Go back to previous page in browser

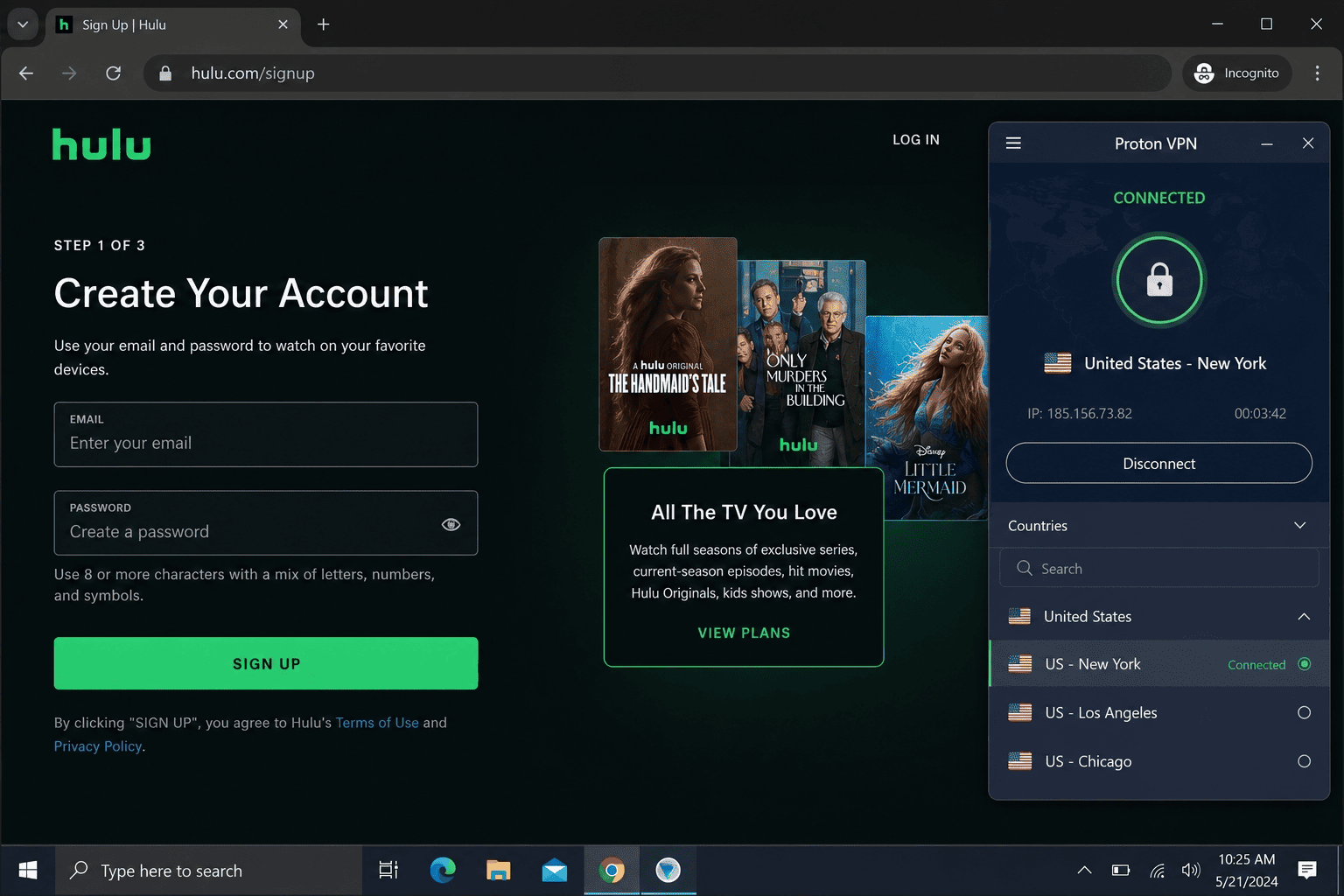click(26, 73)
